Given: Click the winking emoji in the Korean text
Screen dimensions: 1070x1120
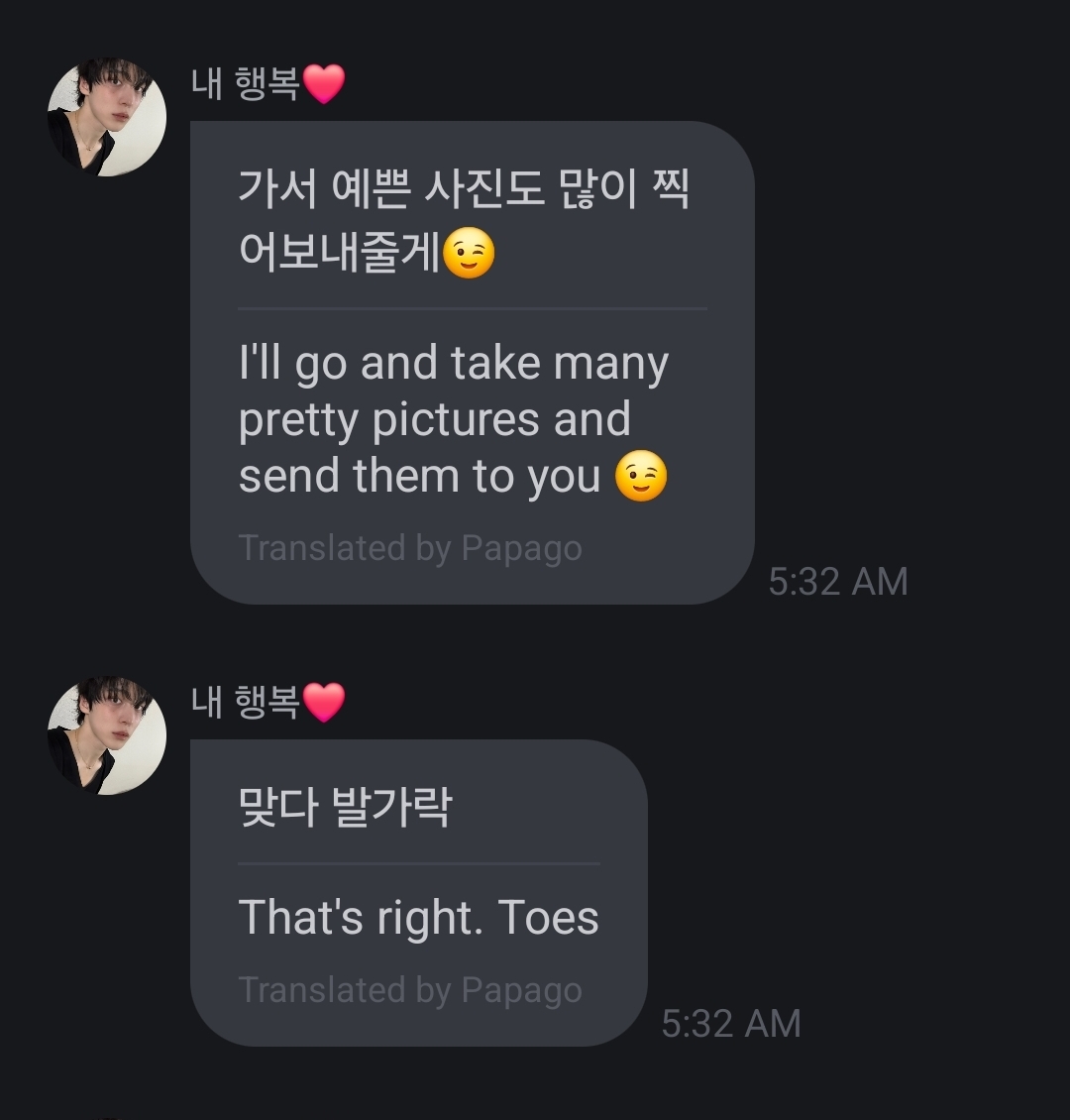Looking at the screenshot, I should pyautogui.click(x=469, y=253).
